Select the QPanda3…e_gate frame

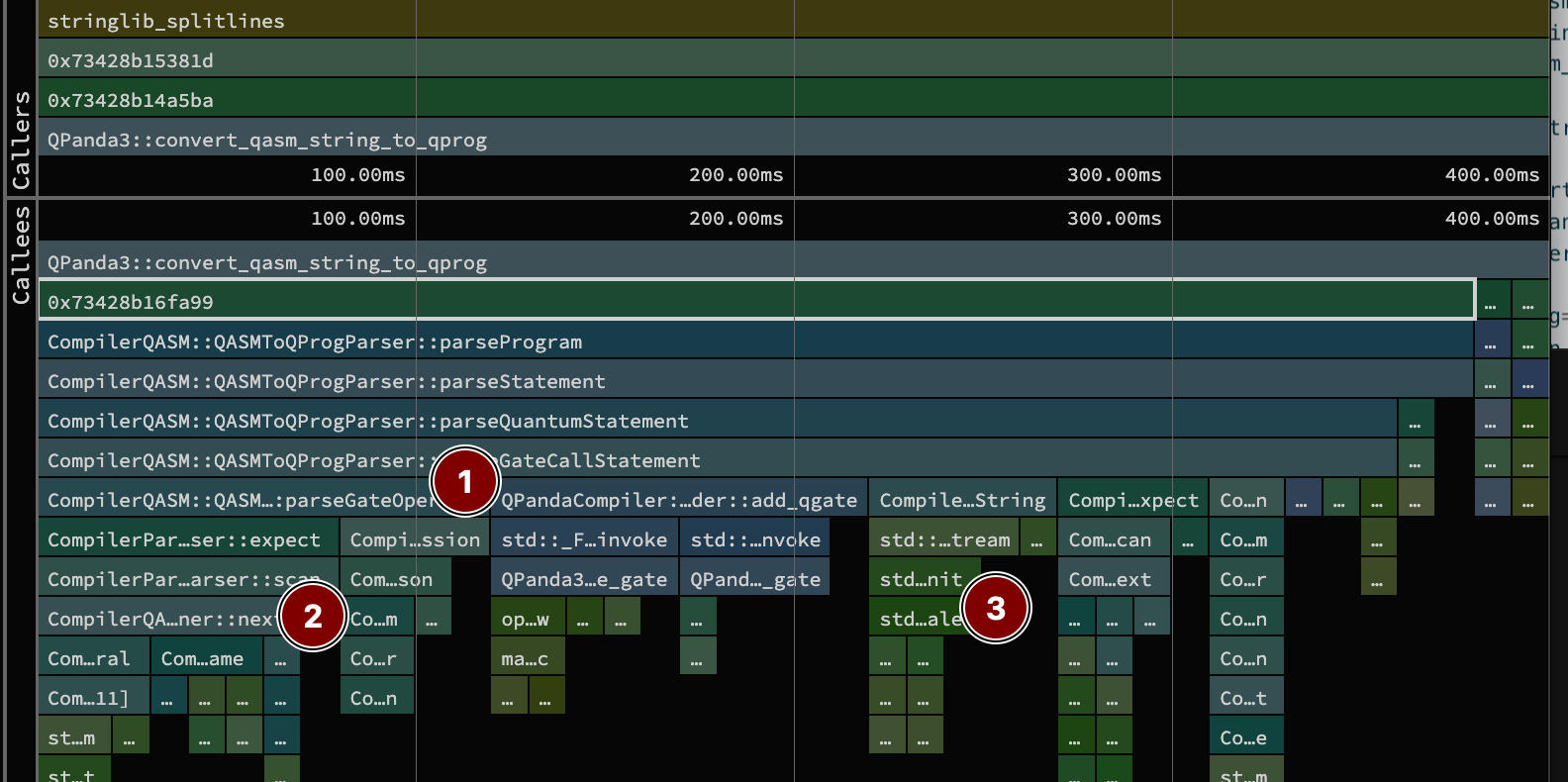point(584,579)
